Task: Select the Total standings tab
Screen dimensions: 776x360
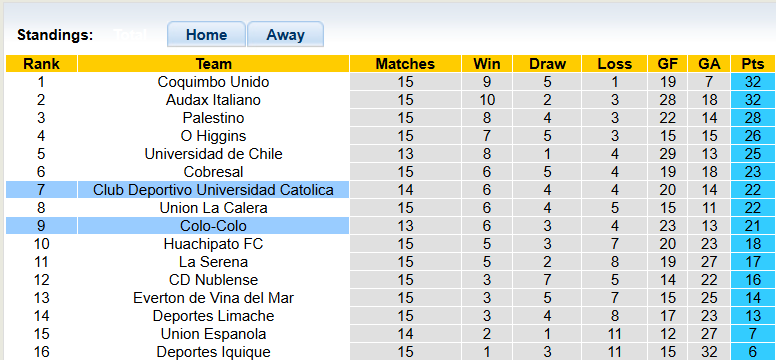Action: (130, 35)
